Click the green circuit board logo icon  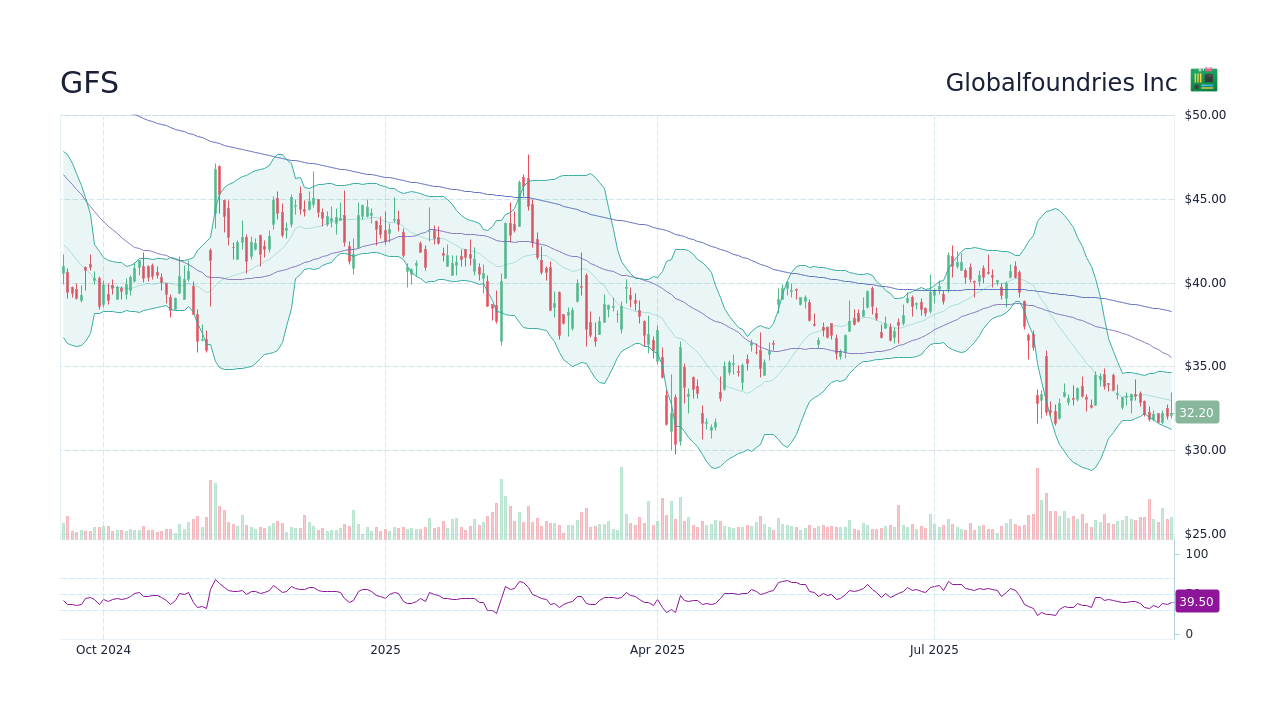coord(1202,80)
